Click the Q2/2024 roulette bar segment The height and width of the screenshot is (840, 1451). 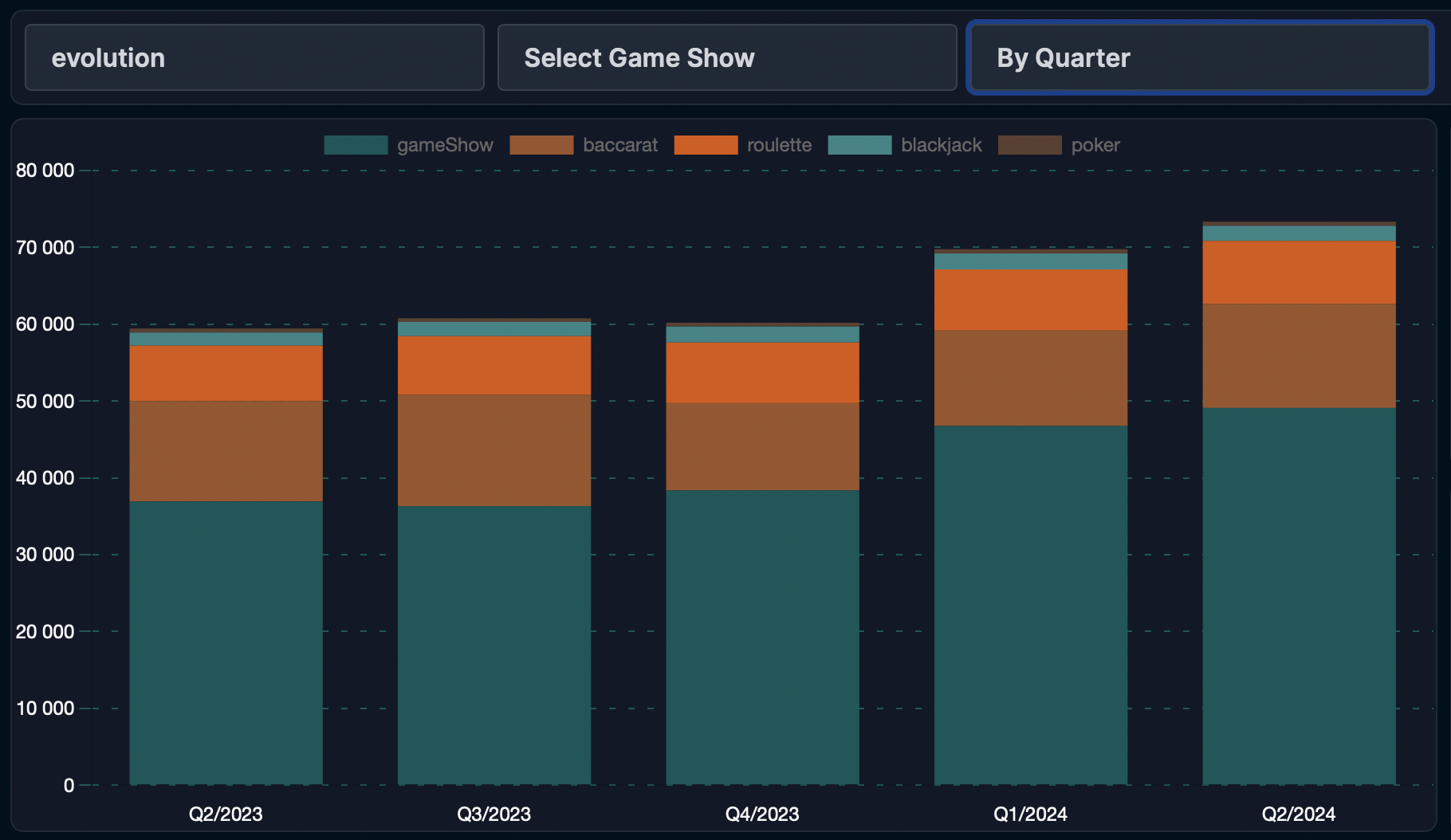pos(1299,272)
